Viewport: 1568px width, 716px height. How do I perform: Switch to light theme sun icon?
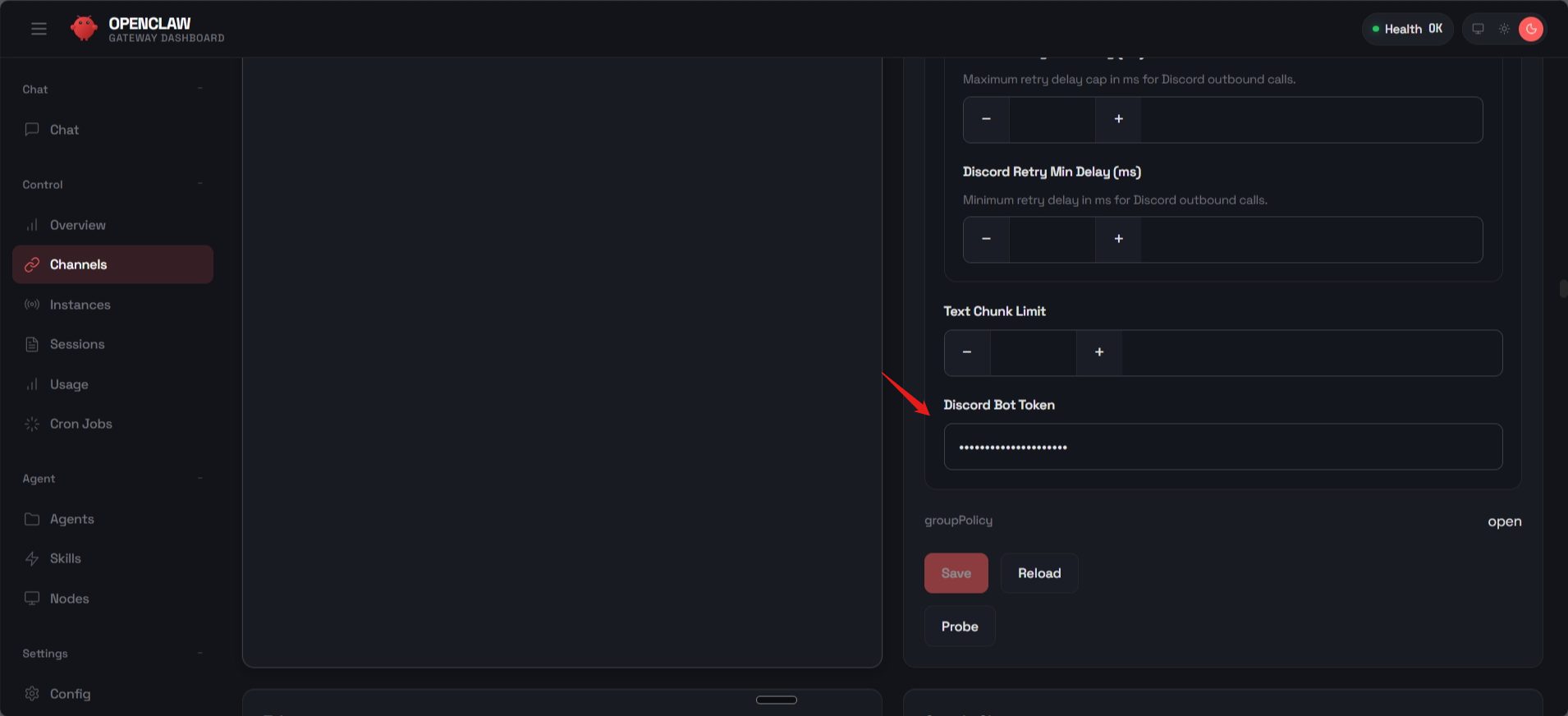coord(1504,29)
